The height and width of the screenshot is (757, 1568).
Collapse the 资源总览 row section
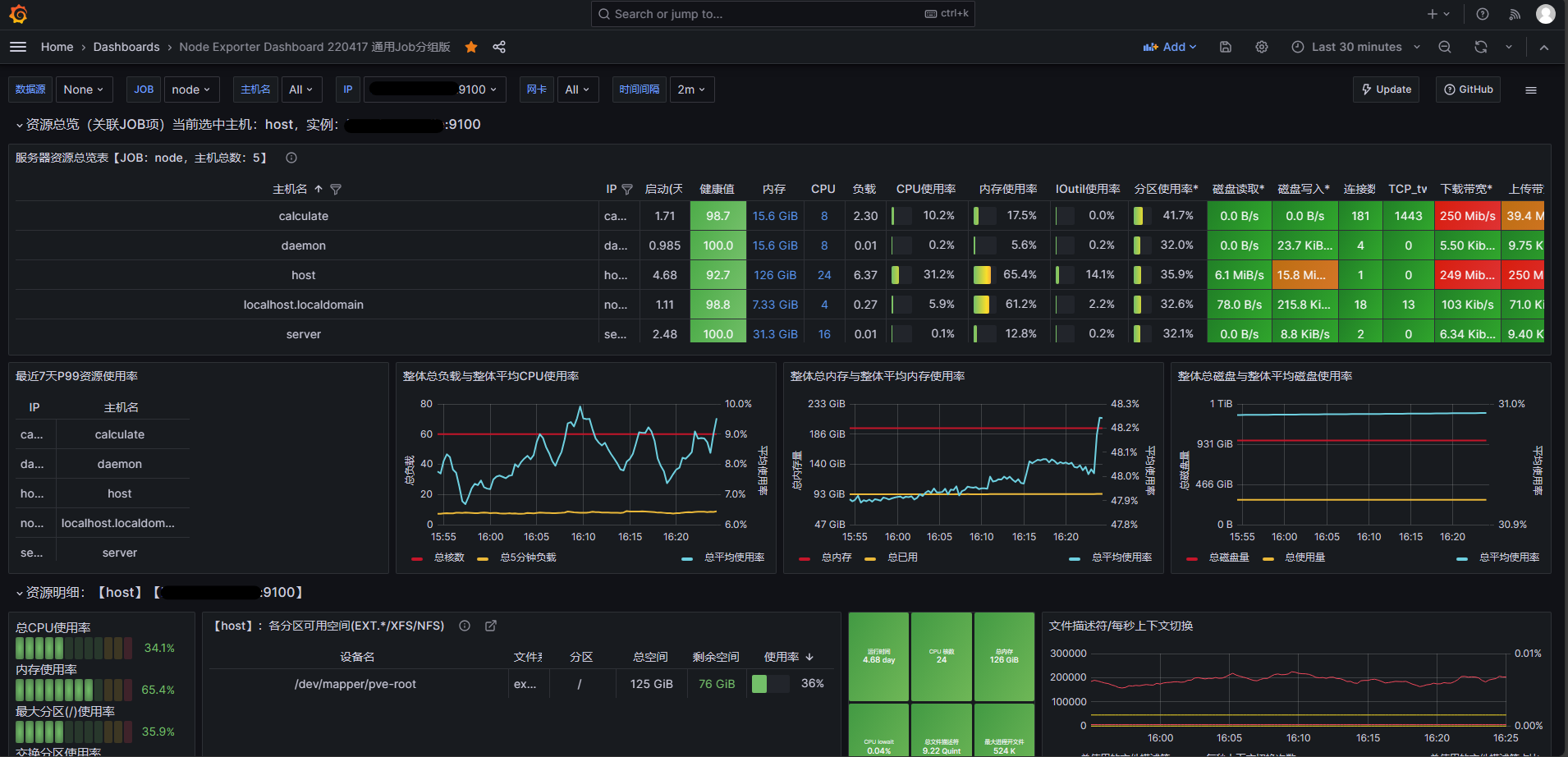tap(20, 125)
